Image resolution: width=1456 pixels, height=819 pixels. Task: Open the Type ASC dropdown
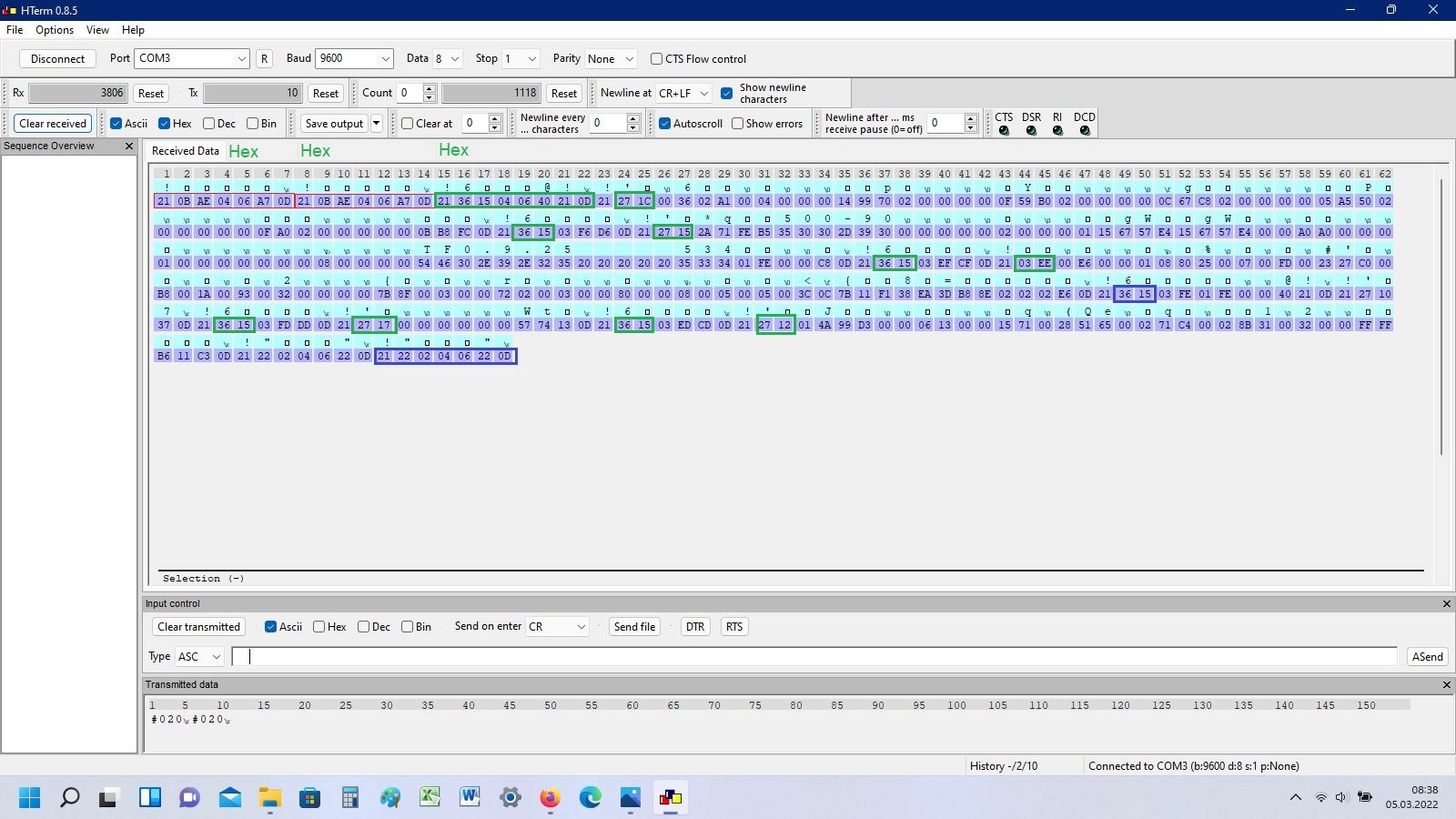(199, 656)
